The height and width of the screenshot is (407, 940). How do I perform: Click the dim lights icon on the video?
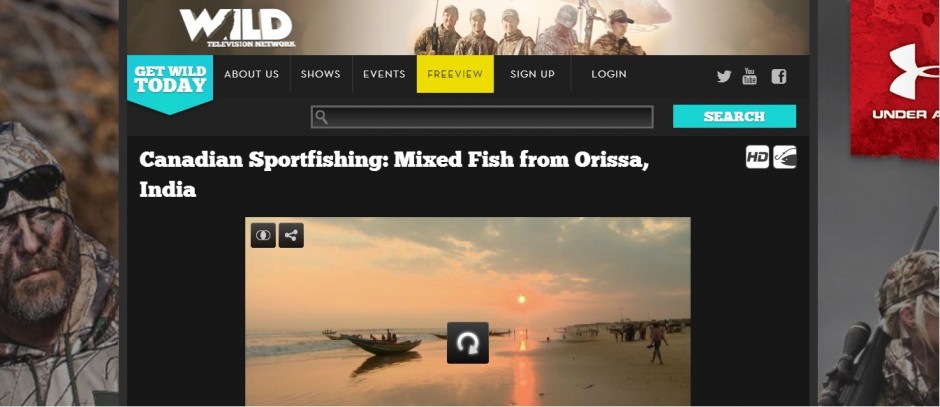pyautogui.click(x=263, y=235)
